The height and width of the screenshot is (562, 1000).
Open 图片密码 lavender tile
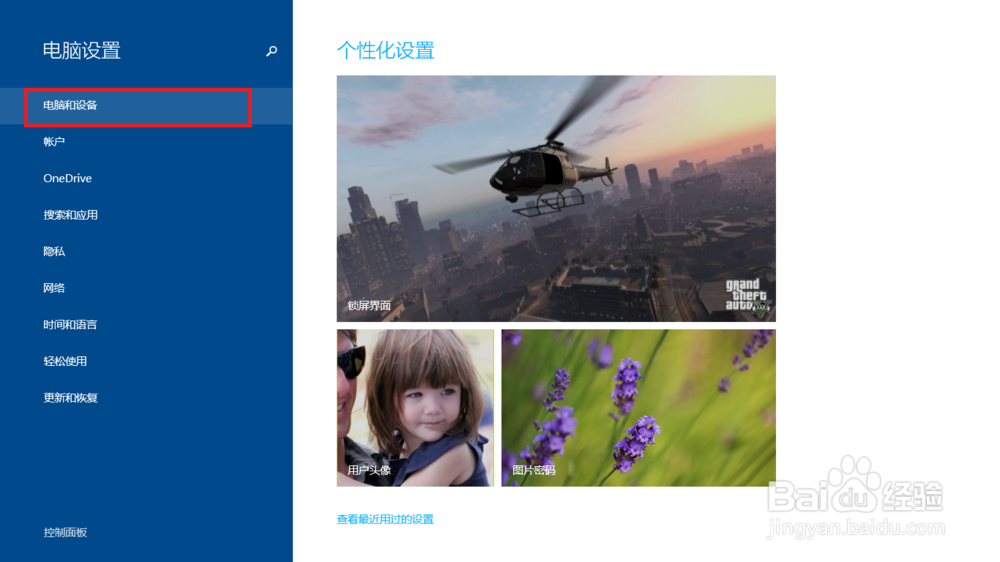click(x=638, y=408)
